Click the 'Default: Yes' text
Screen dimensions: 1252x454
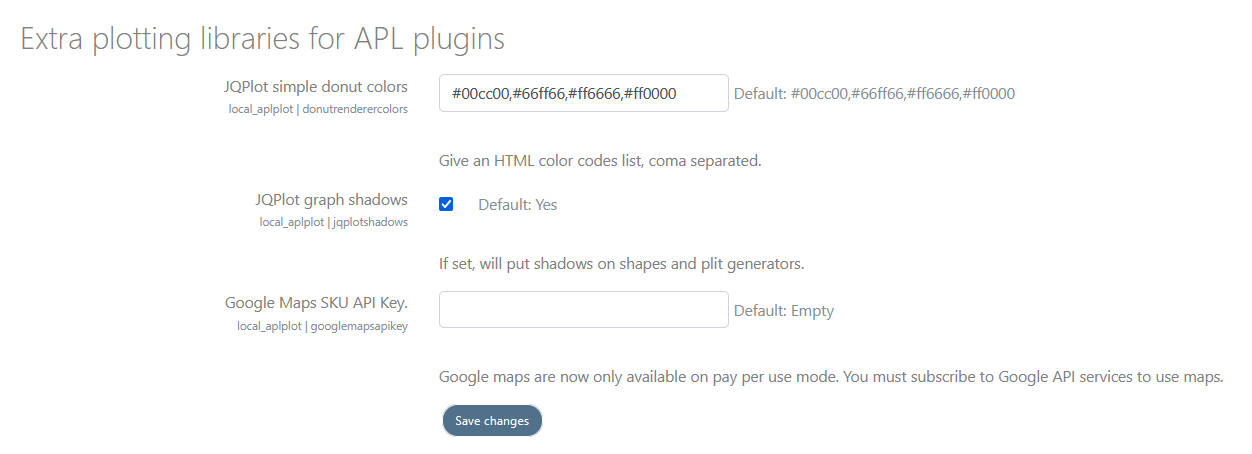click(517, 205)
